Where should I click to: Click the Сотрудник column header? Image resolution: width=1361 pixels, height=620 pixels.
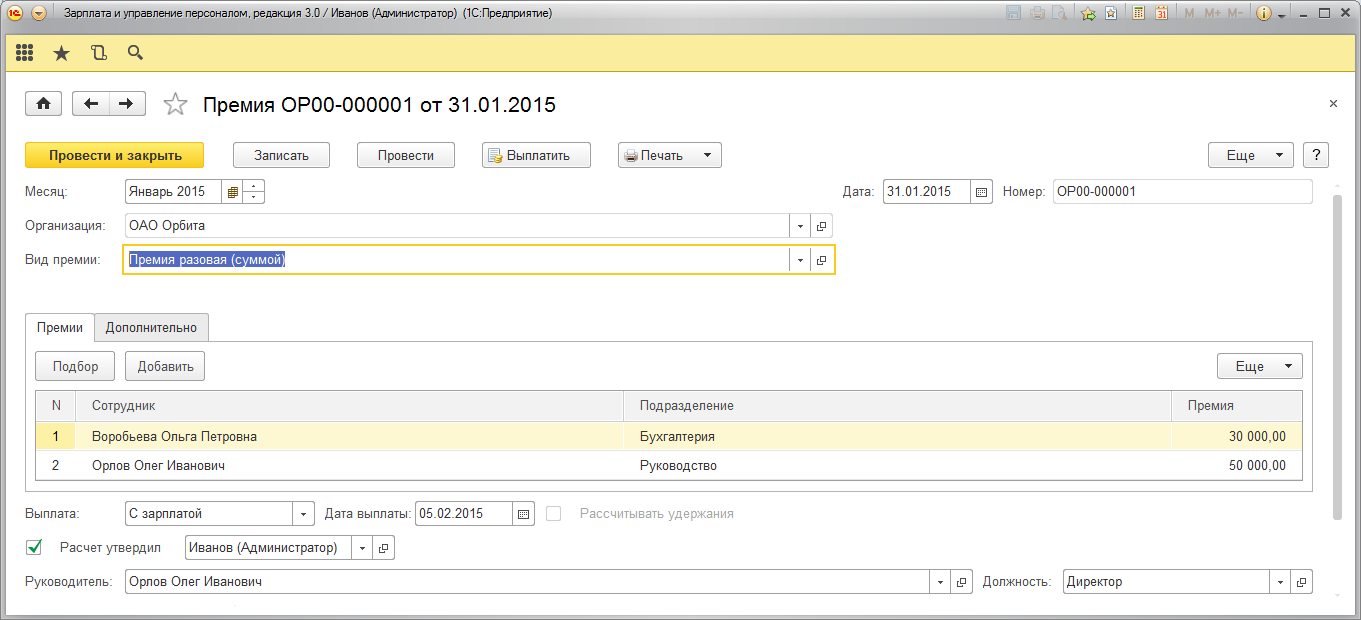pos(350,406)
